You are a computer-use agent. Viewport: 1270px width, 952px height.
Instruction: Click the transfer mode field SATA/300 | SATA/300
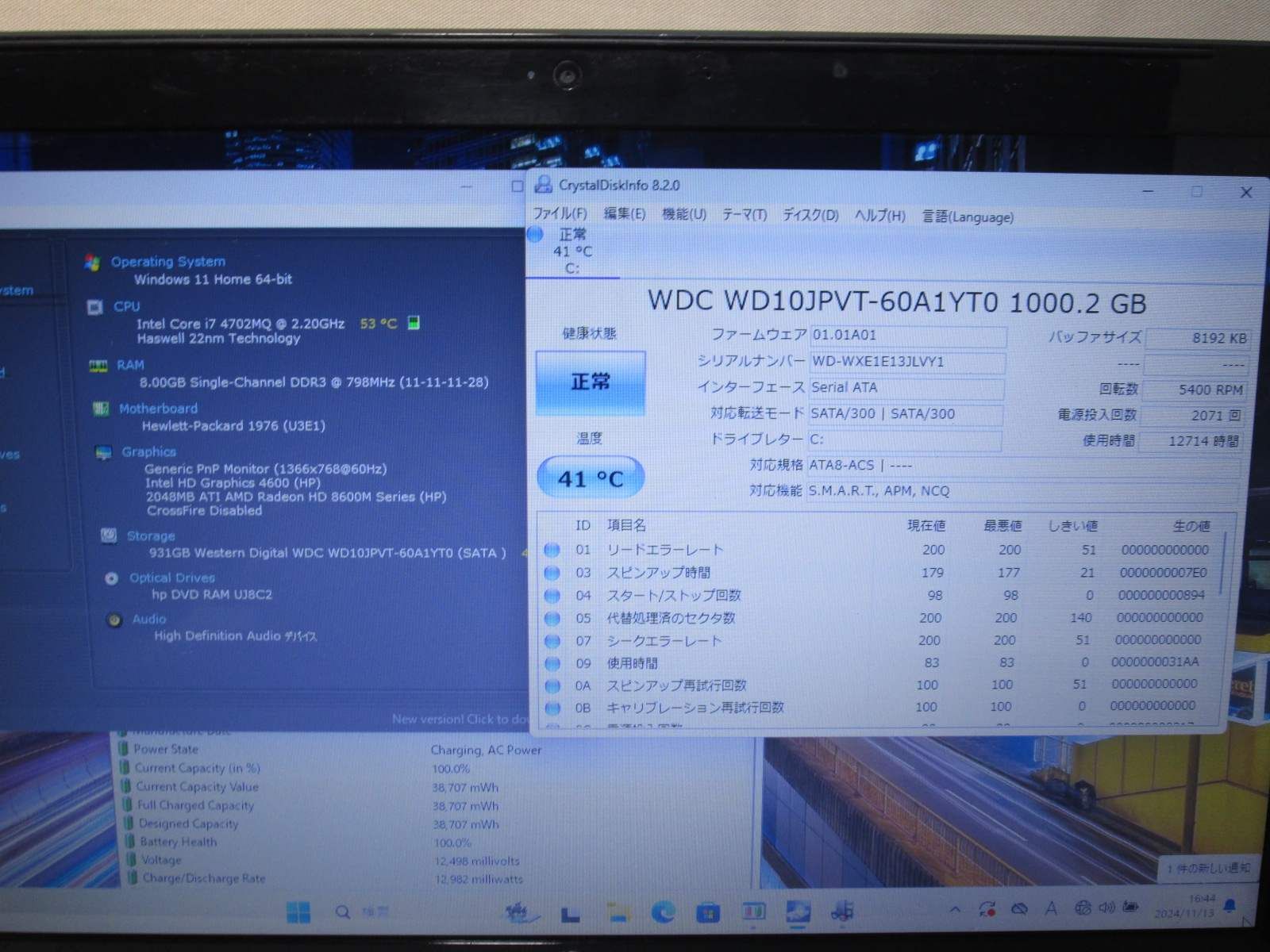[906, 414]
